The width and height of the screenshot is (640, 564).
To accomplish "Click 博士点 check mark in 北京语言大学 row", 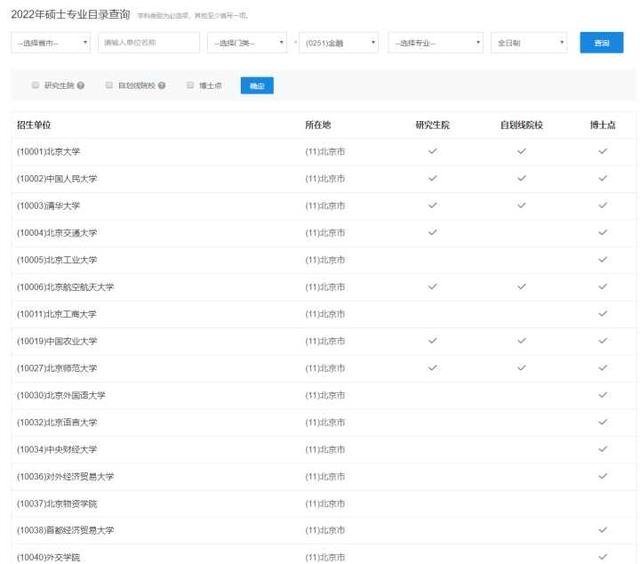I will 602,422.
